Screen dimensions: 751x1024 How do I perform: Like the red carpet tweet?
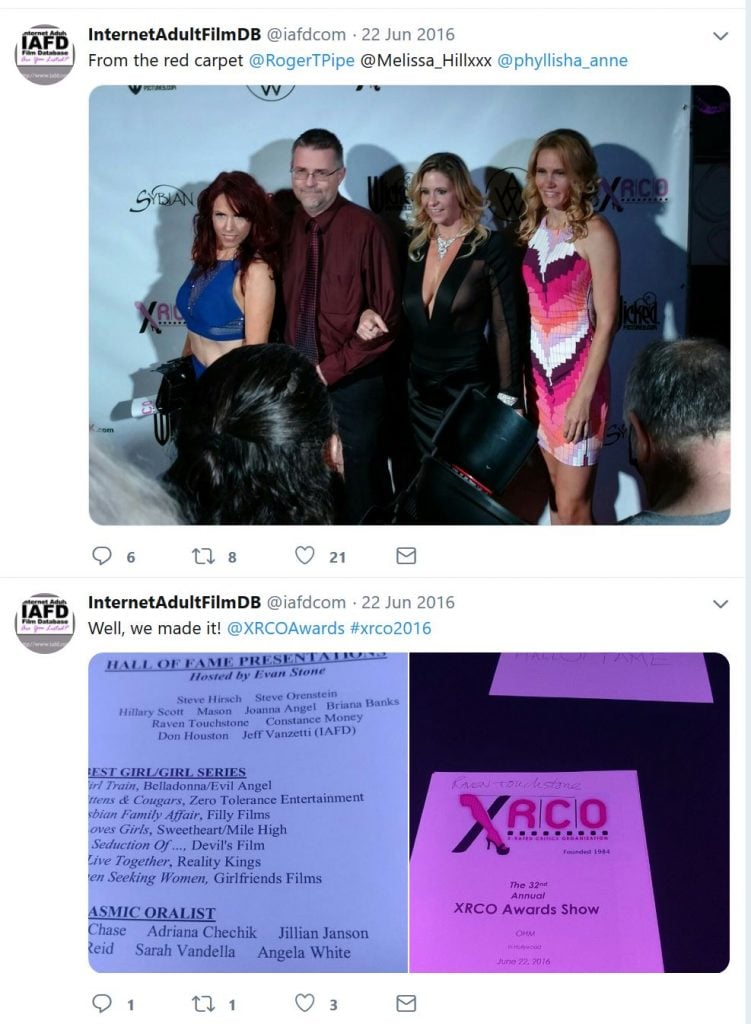click(x=304, y=556)
